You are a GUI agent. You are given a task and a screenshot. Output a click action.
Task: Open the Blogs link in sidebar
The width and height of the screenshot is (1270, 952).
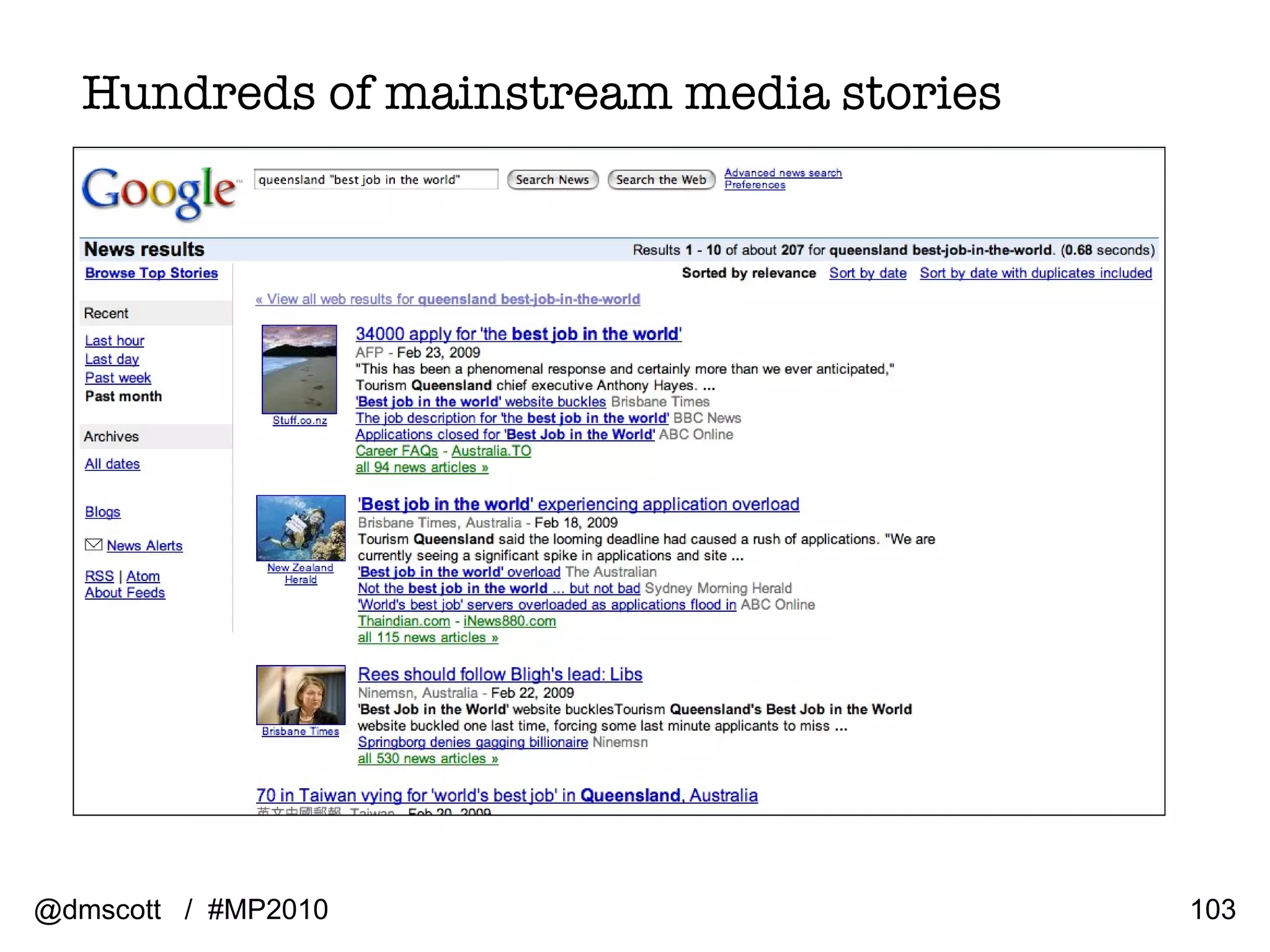point(103,512)
